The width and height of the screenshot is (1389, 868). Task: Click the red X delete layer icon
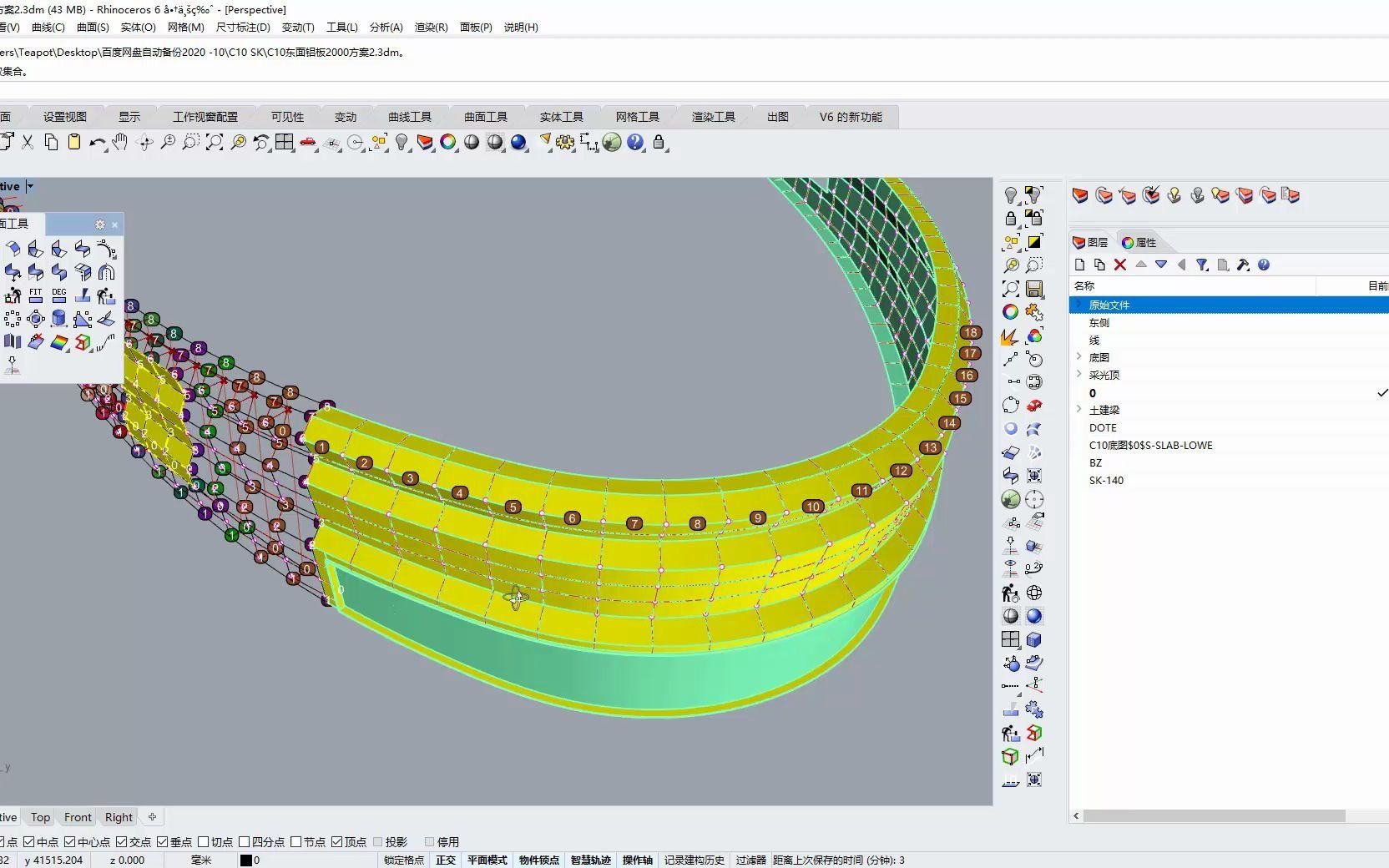point(1120,265)
